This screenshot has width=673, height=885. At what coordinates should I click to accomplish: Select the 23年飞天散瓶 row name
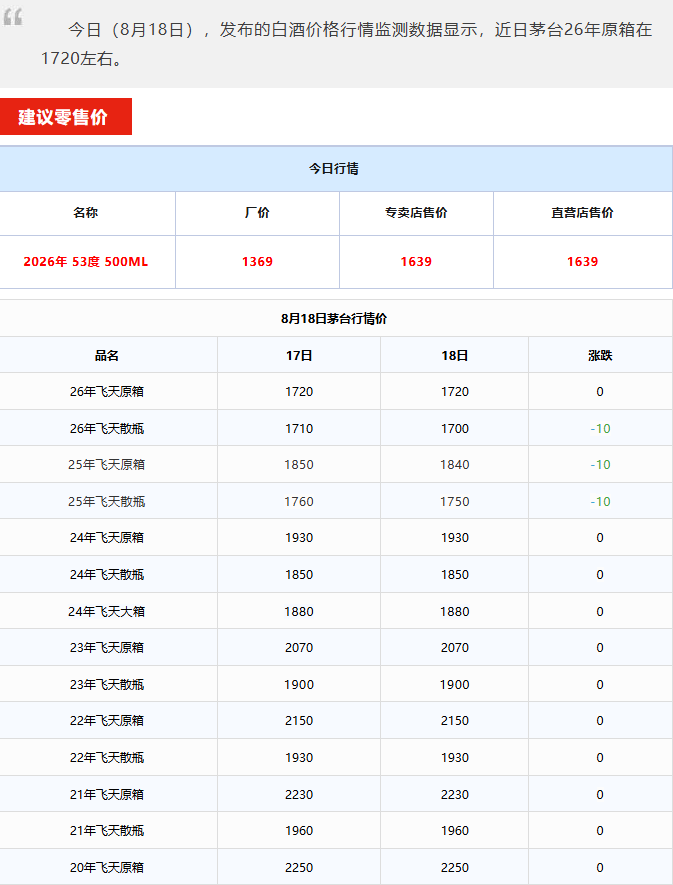coord(107,685)
